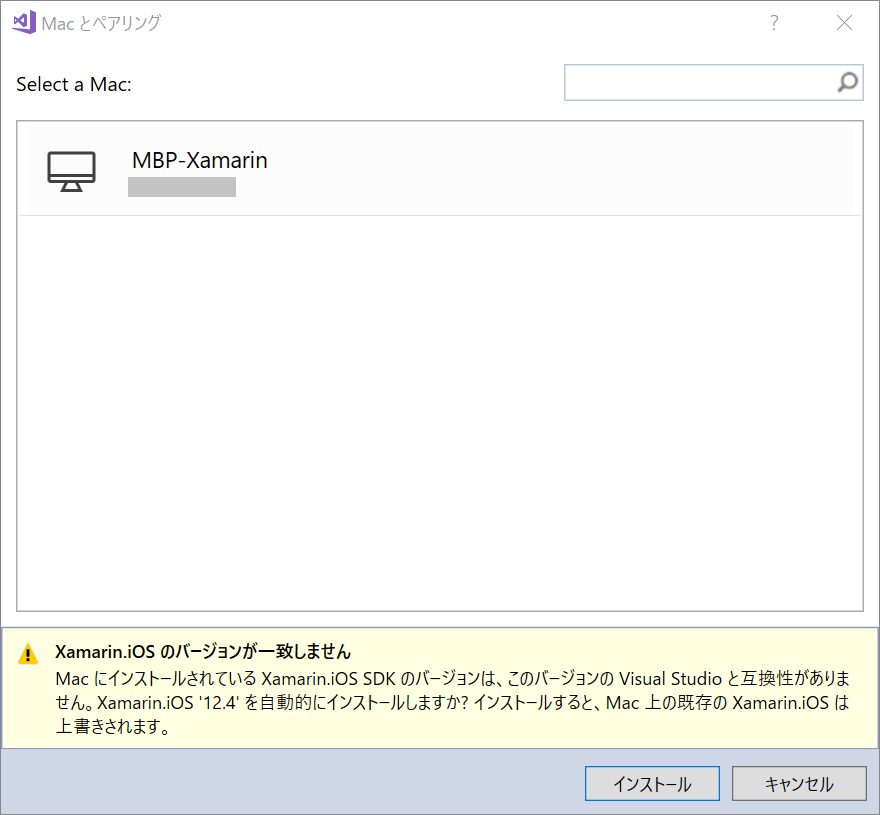Close the Mac とペアリング dialog

pos(844,22)
